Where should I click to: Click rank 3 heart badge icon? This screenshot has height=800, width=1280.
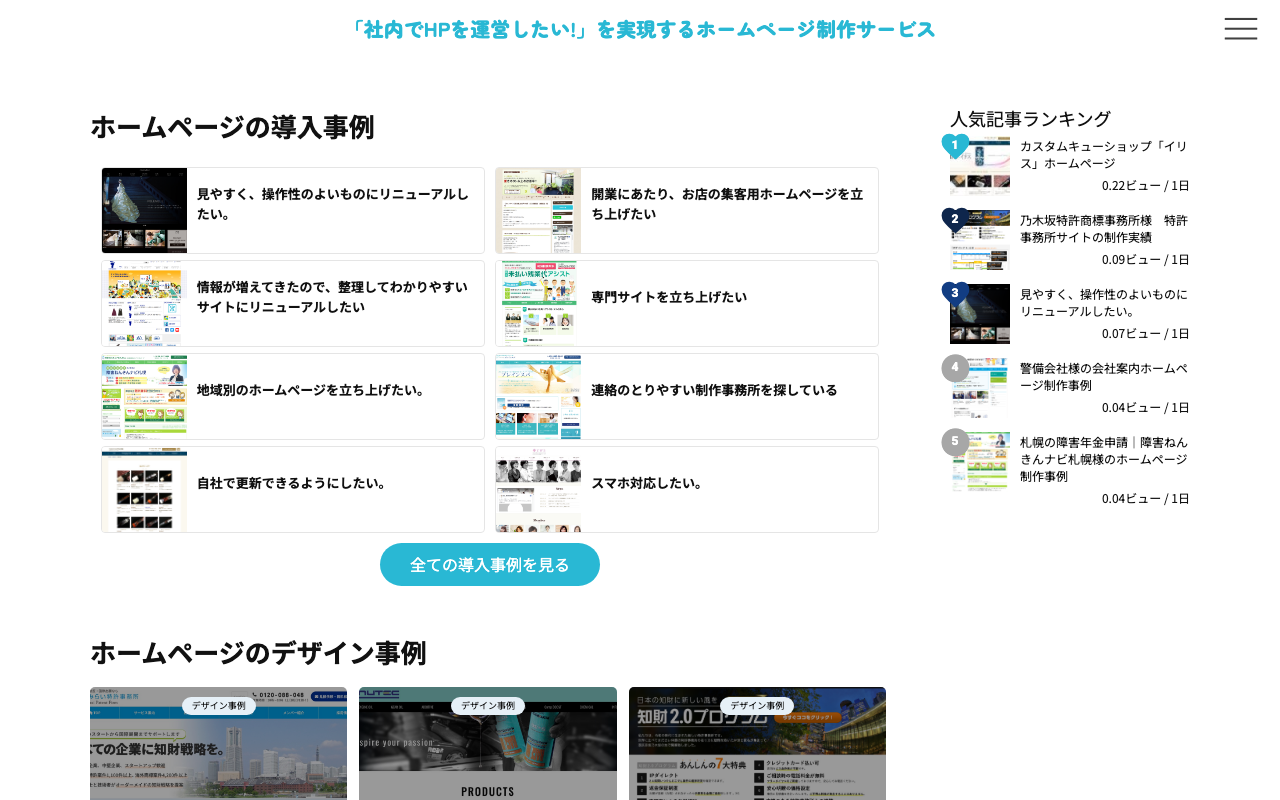[x=955, y=294]
